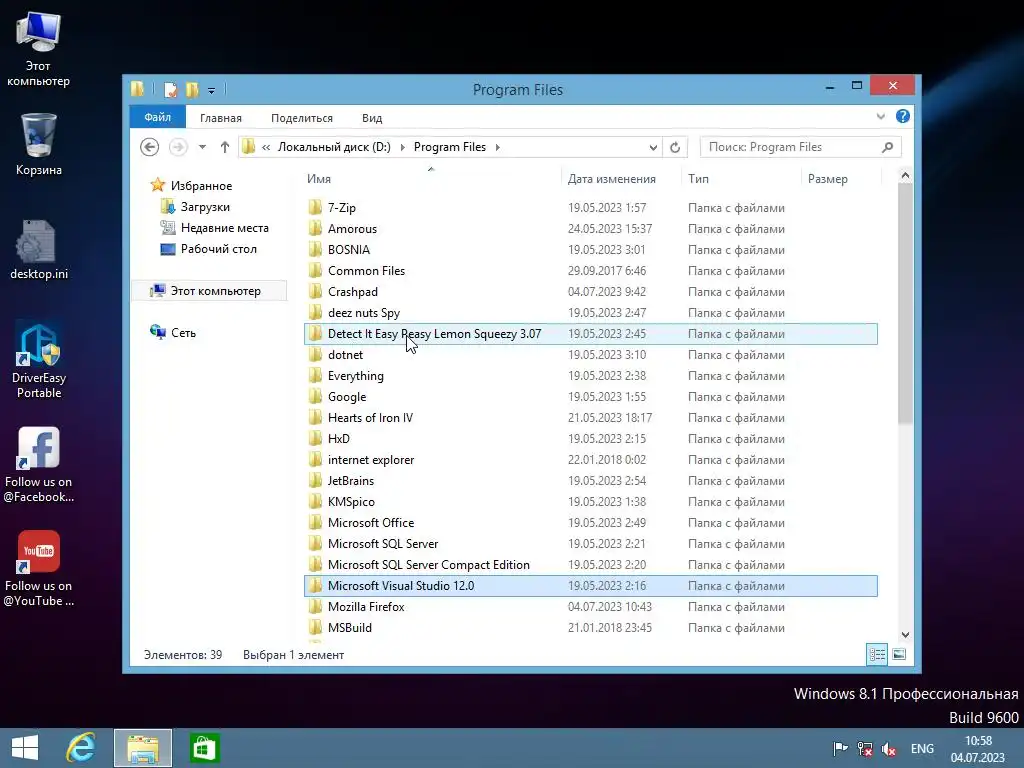Image resolution: width=1024 pixels, height=768 pixels.
Task: Click the file list vertical scrollbar thumb
Action: (x=905, y=304)
